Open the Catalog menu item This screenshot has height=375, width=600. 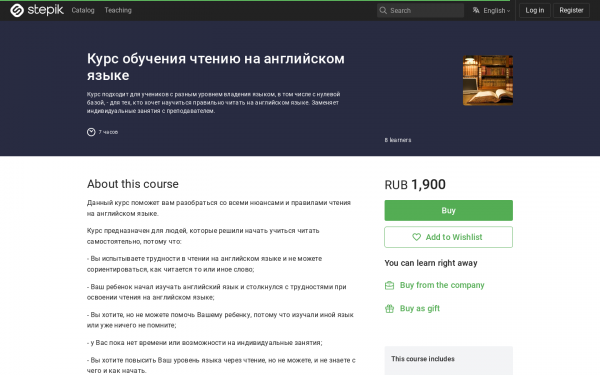pyautogui.click(x=83, y=10)
